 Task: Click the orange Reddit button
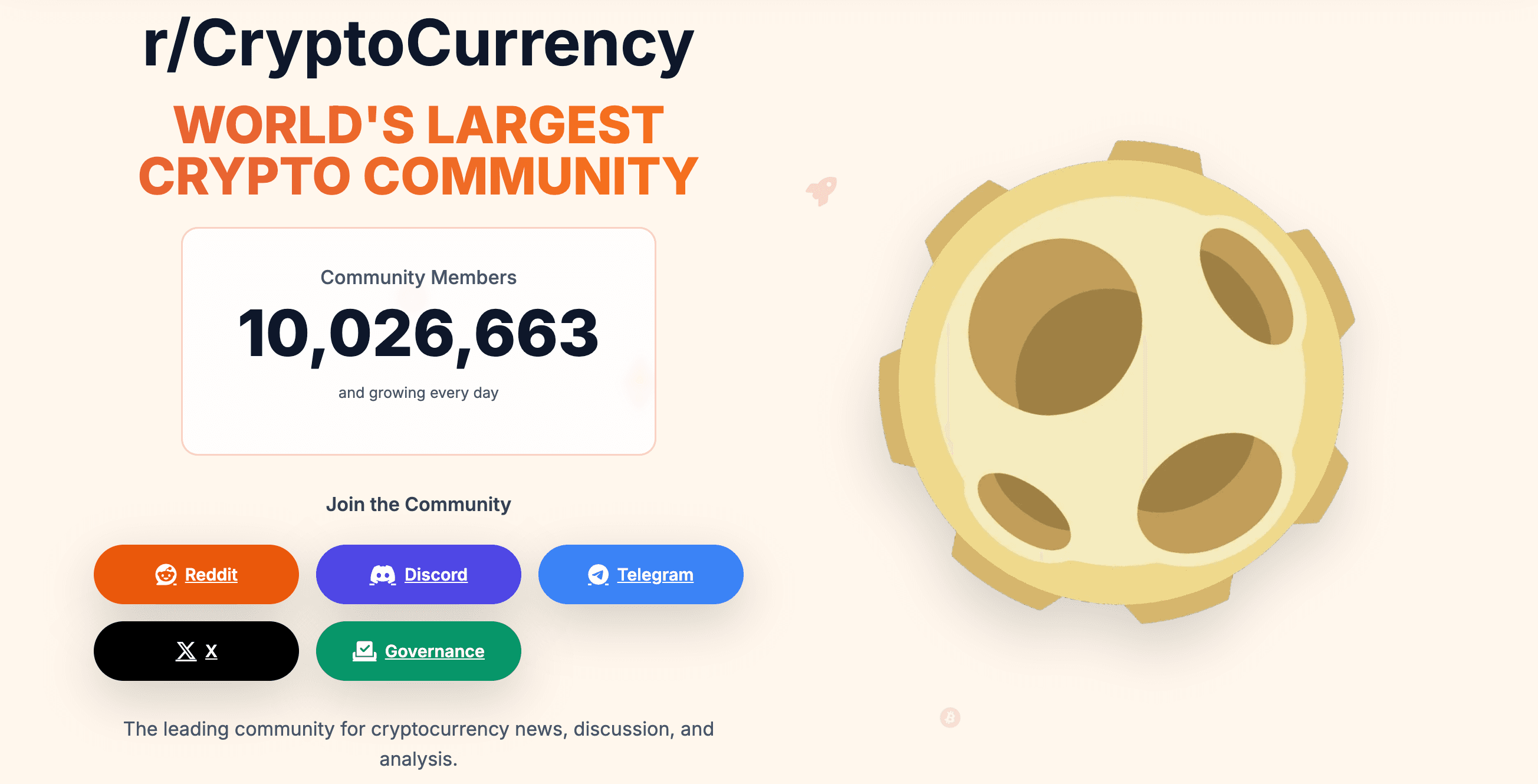pyautogui.click(x=195, y=575)
